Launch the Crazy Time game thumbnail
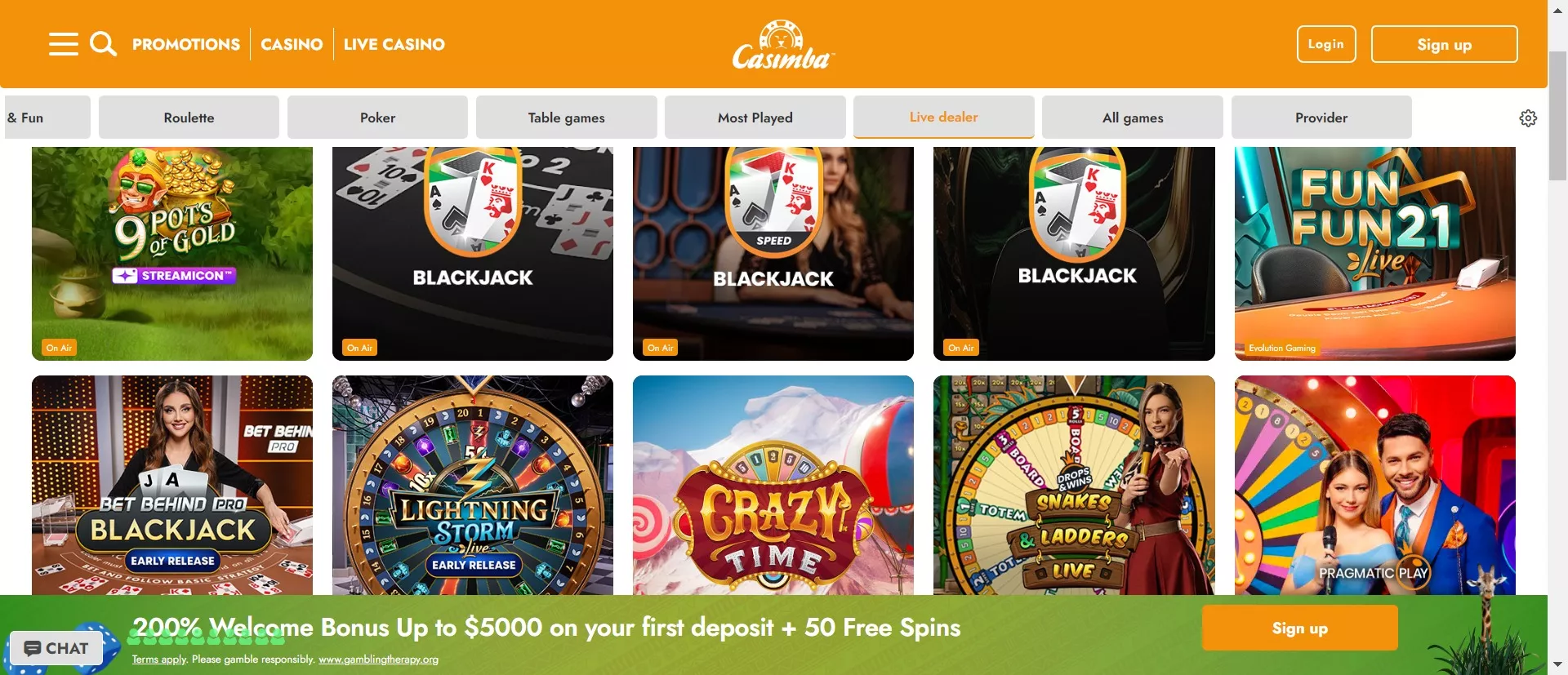 tap(773, 485)
